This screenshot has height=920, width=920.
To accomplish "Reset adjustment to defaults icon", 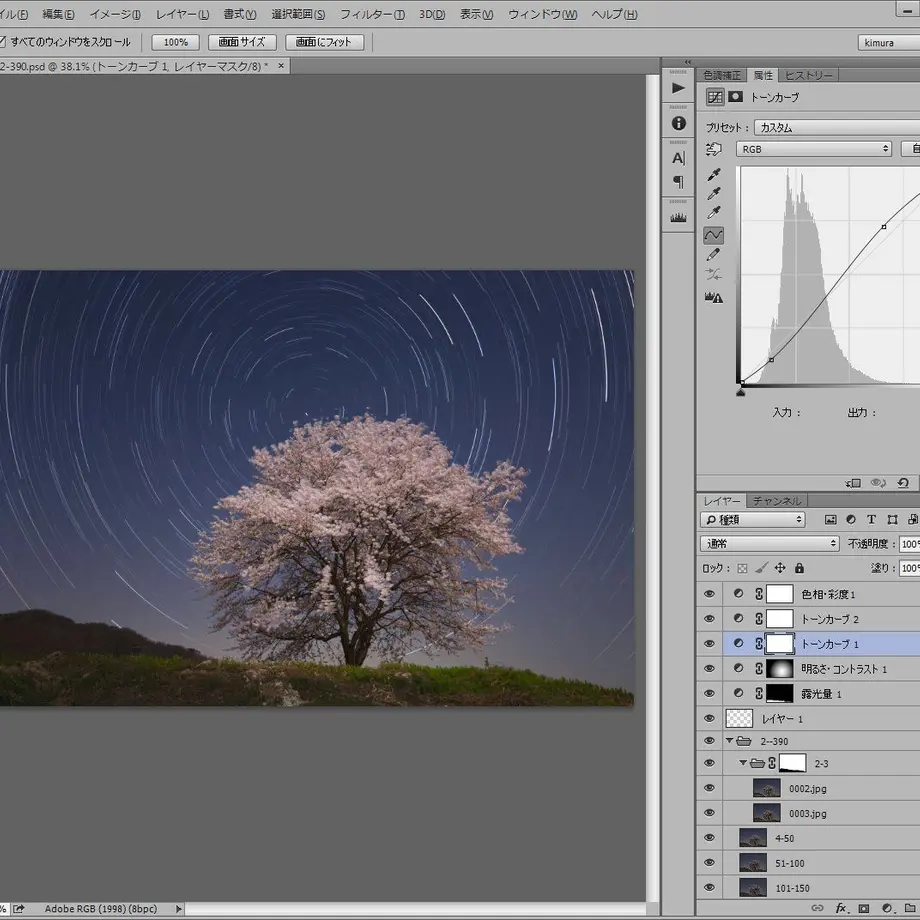I will pos(903,483).
